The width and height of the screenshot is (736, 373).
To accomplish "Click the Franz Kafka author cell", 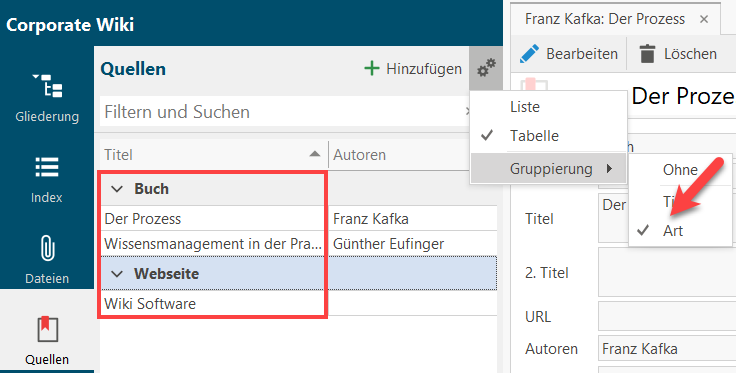I will (413, 219).
